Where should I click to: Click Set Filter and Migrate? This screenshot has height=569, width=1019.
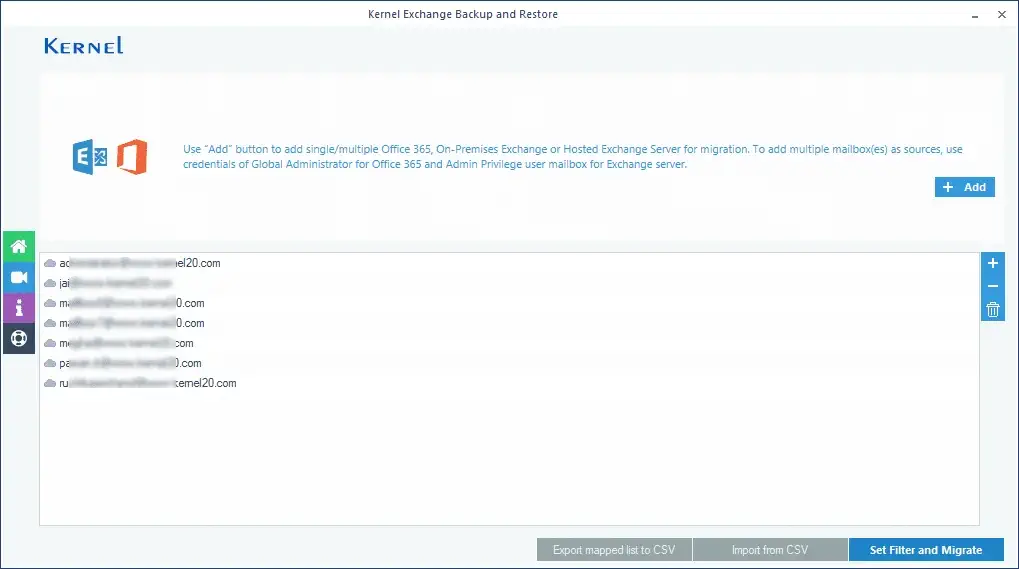tap(925, 550)
